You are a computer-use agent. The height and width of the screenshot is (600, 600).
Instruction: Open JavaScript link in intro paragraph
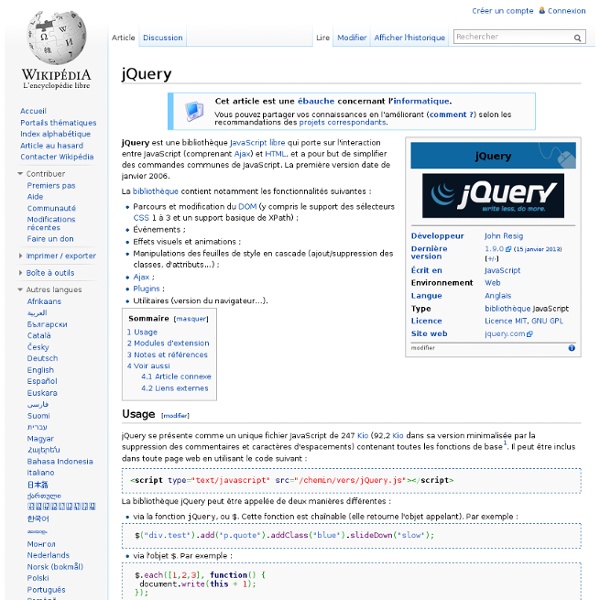[x=248, y=143]
